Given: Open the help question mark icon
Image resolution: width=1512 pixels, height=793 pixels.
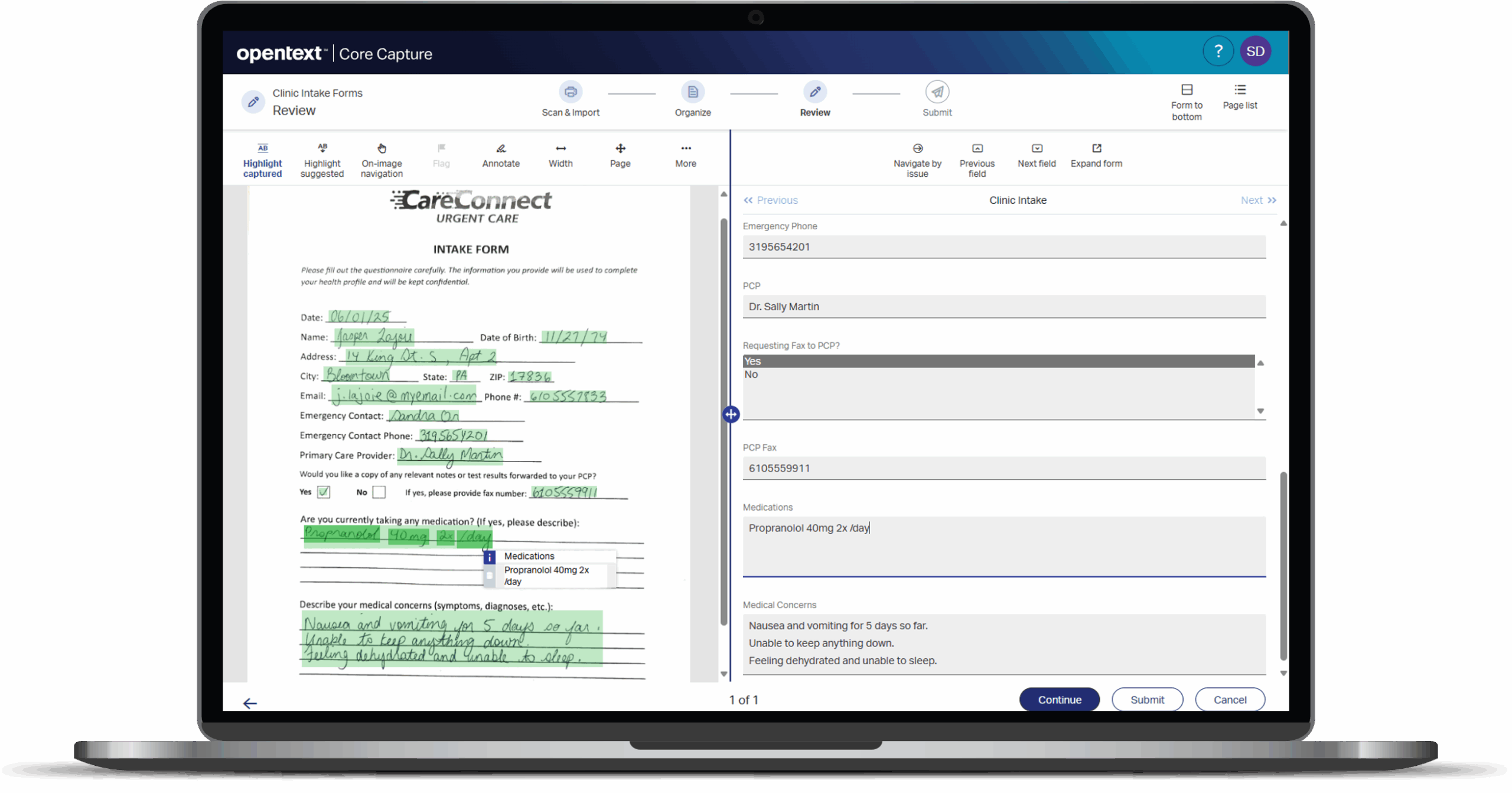Looking at the screenshot, I should (1218, 52).
